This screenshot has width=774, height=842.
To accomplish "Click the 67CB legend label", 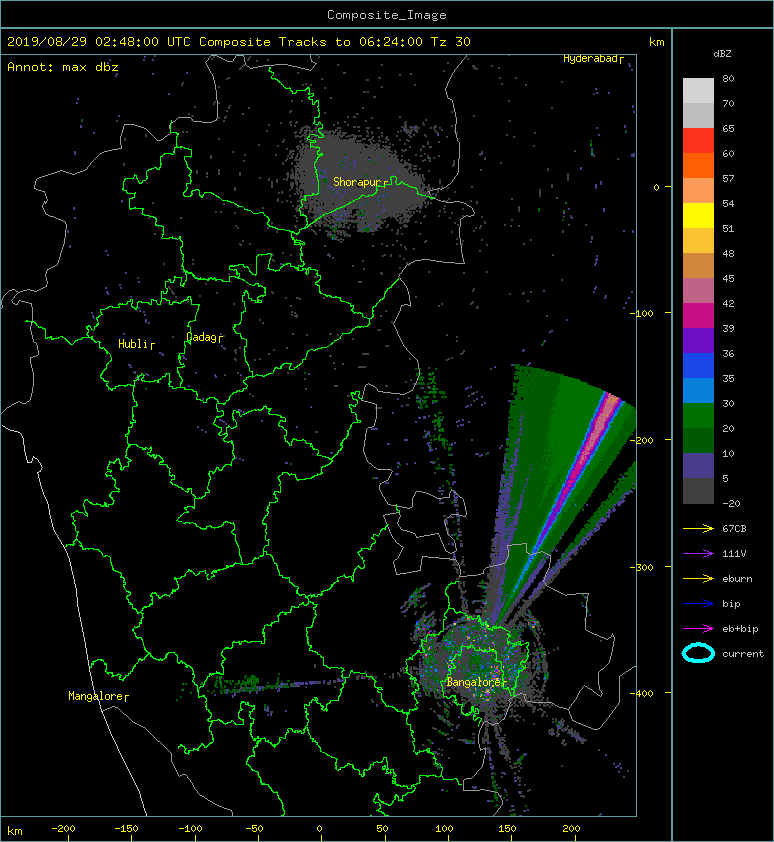I will pyautogui.click(x=734, y=528).
